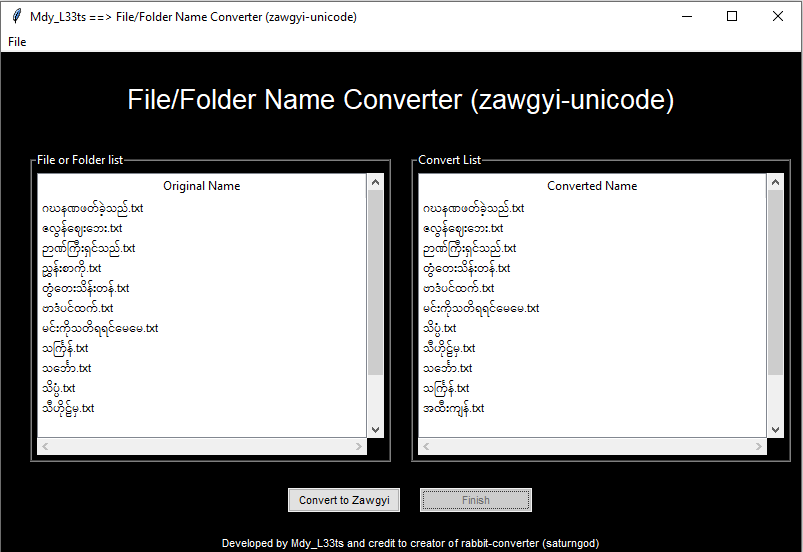Click the left arrow of the Convert List horizontal scrollbar
803x552 pixels.
(426, 447)
